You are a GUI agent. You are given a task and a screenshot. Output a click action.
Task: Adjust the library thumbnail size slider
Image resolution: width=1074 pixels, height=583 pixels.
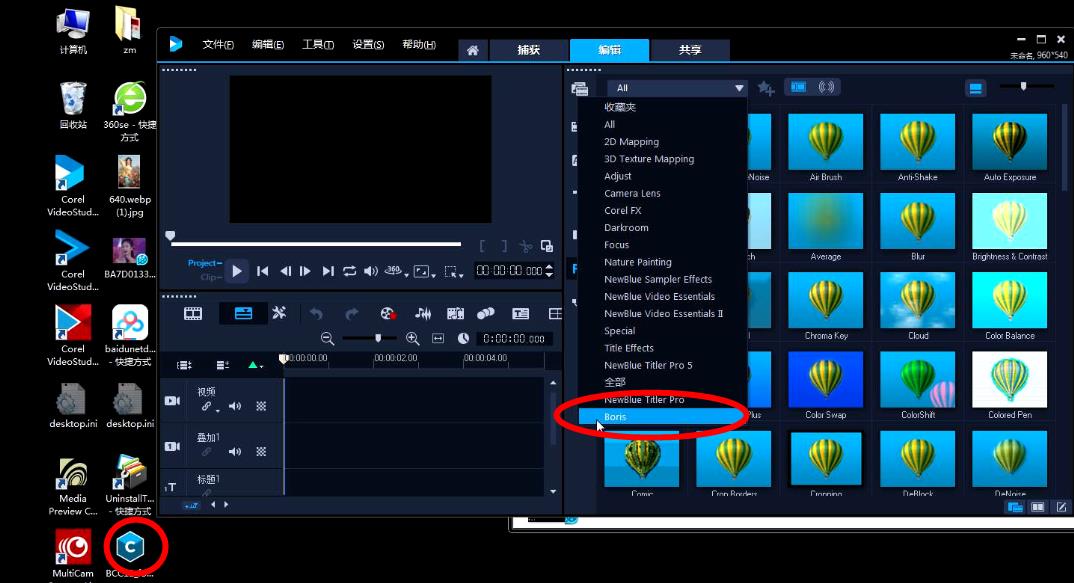(x=1024, y=86)
